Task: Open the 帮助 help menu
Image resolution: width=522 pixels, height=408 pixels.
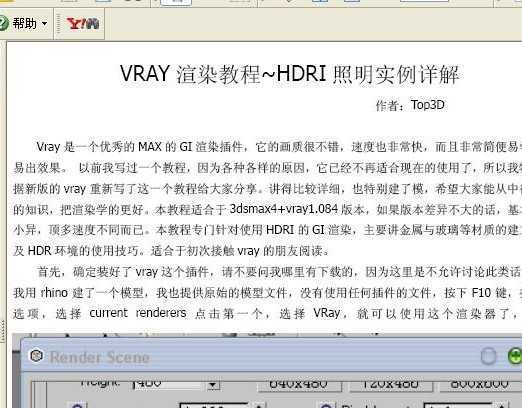Action: pyautogui.click(x=25, y=24)
